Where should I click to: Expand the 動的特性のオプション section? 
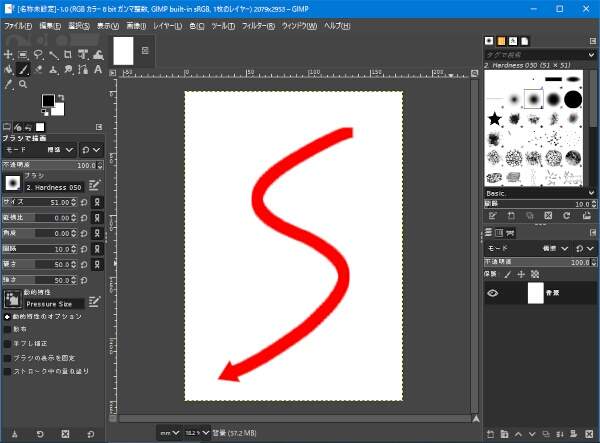(x=5, y=316)
